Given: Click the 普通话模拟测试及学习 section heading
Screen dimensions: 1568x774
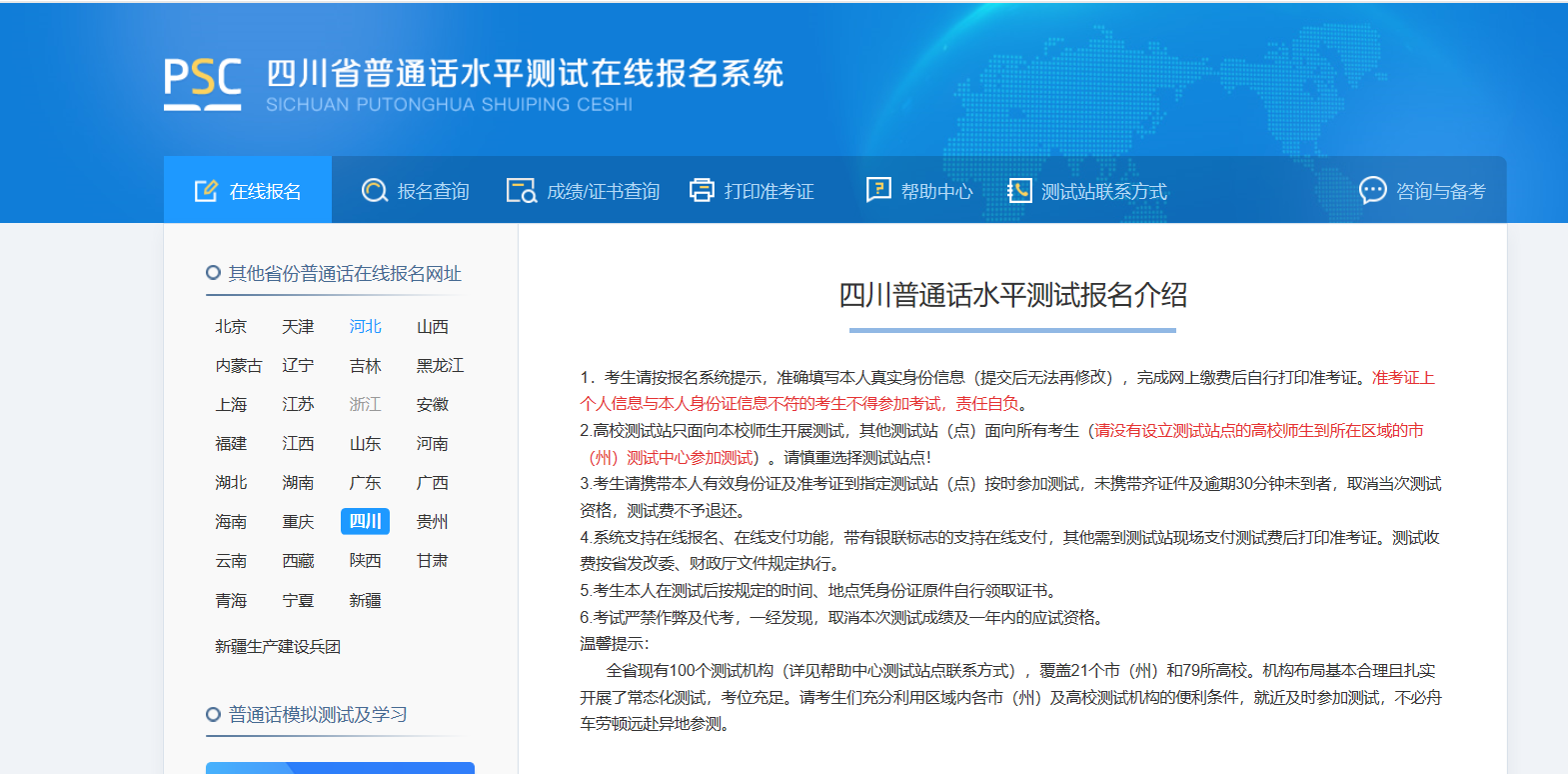Looking at the screenshot, I should [x=318, y=715].
